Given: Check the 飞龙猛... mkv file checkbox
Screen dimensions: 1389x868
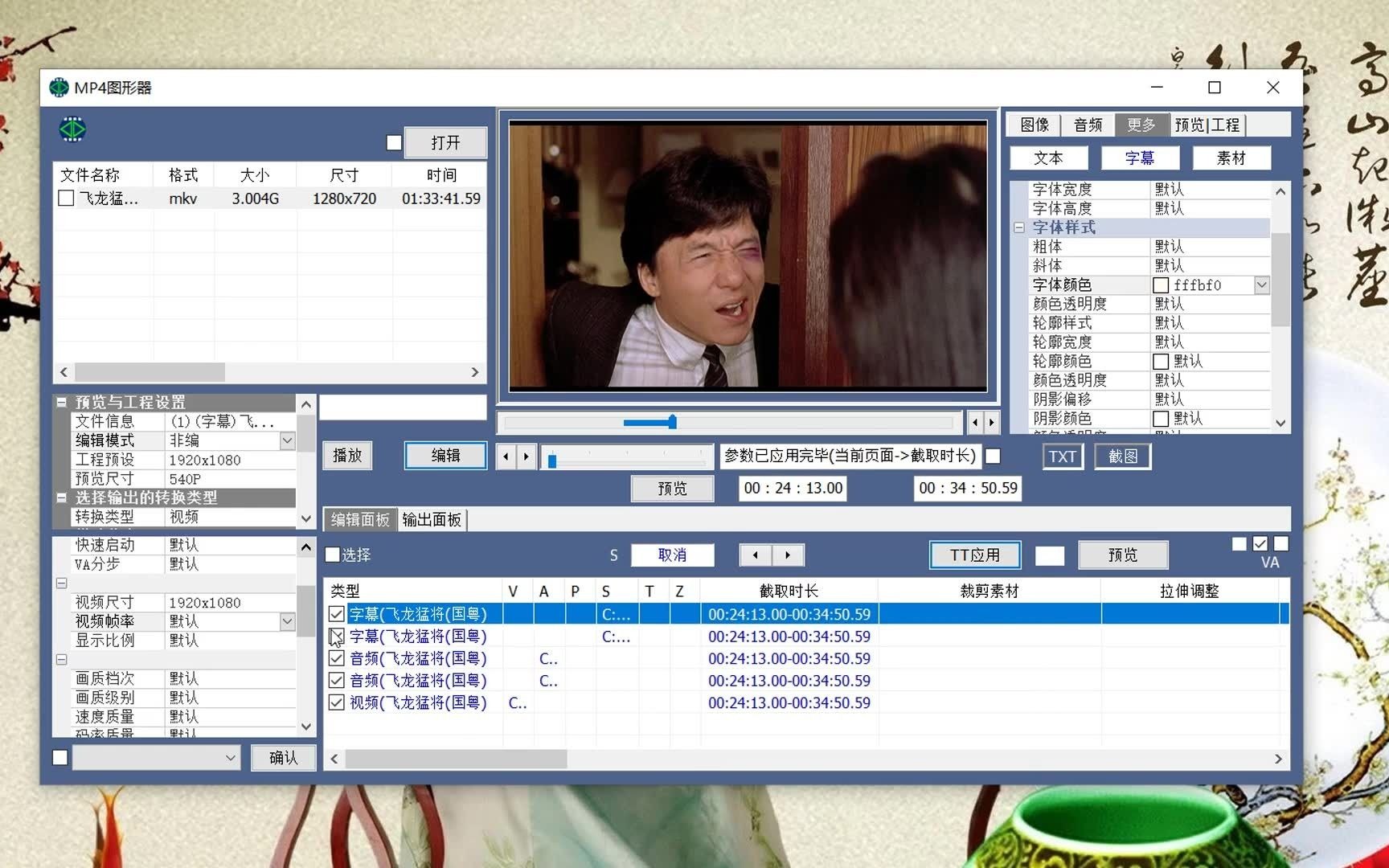Looking at the screenshot, I should tap(67, 198).
